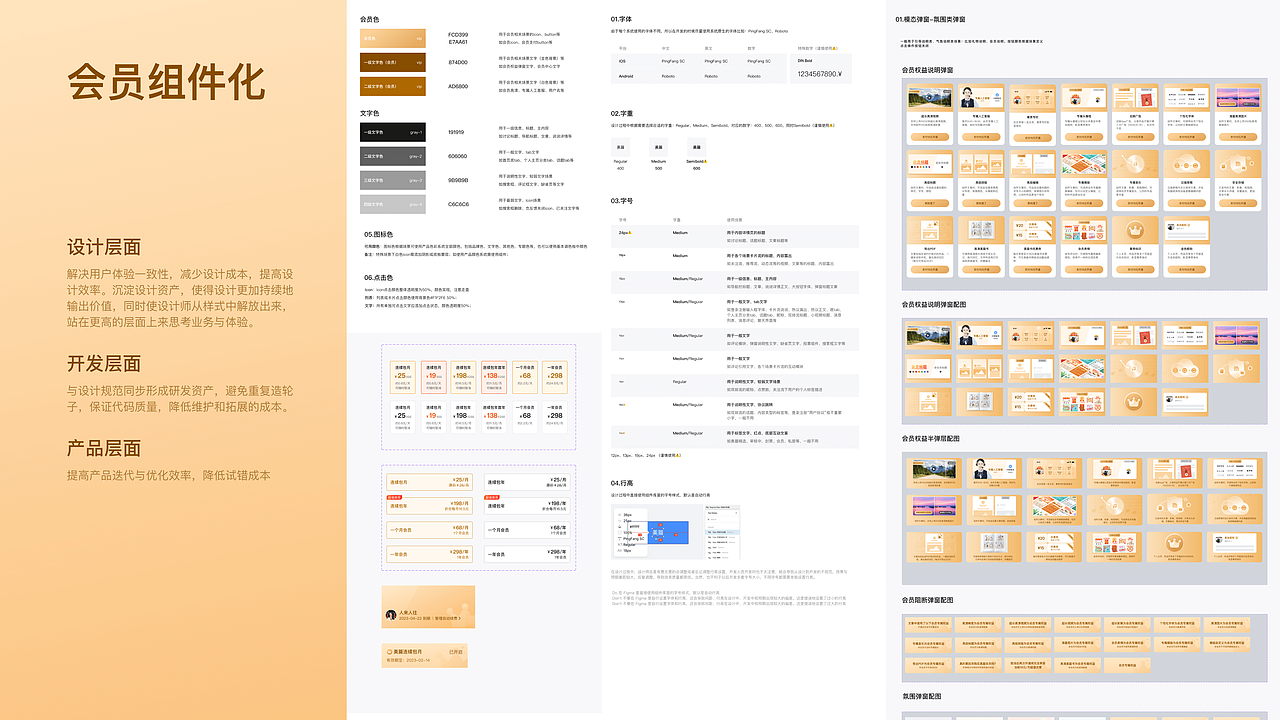Choose orange list row 连续包月 ¥25/月
1280x720 pixels.
click(x=430, y=482)
